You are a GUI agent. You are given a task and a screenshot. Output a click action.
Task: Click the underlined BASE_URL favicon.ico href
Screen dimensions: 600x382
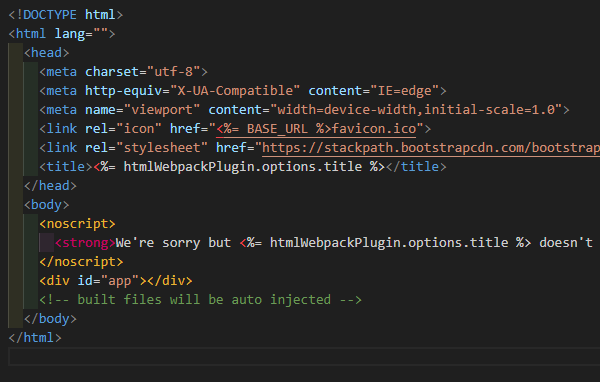[x=316, y=129]
